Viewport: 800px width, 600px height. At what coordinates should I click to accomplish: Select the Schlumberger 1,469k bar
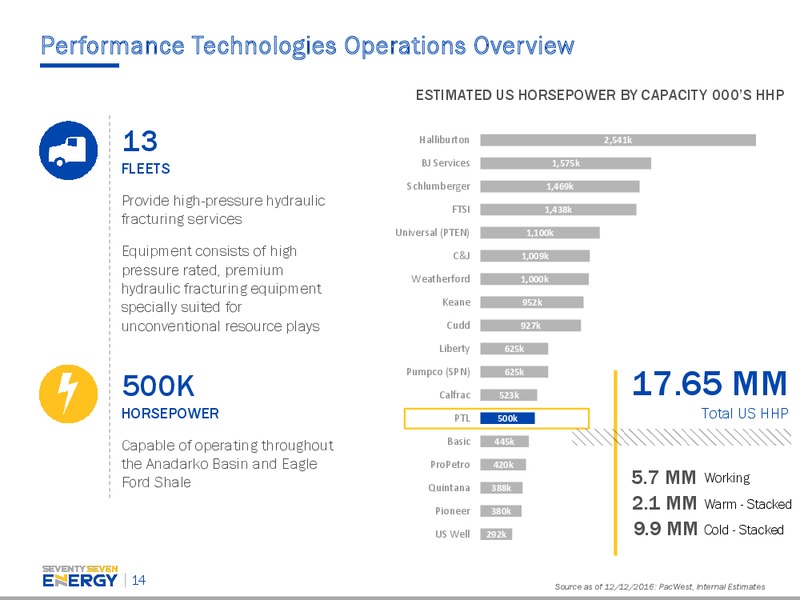[560, 186]
